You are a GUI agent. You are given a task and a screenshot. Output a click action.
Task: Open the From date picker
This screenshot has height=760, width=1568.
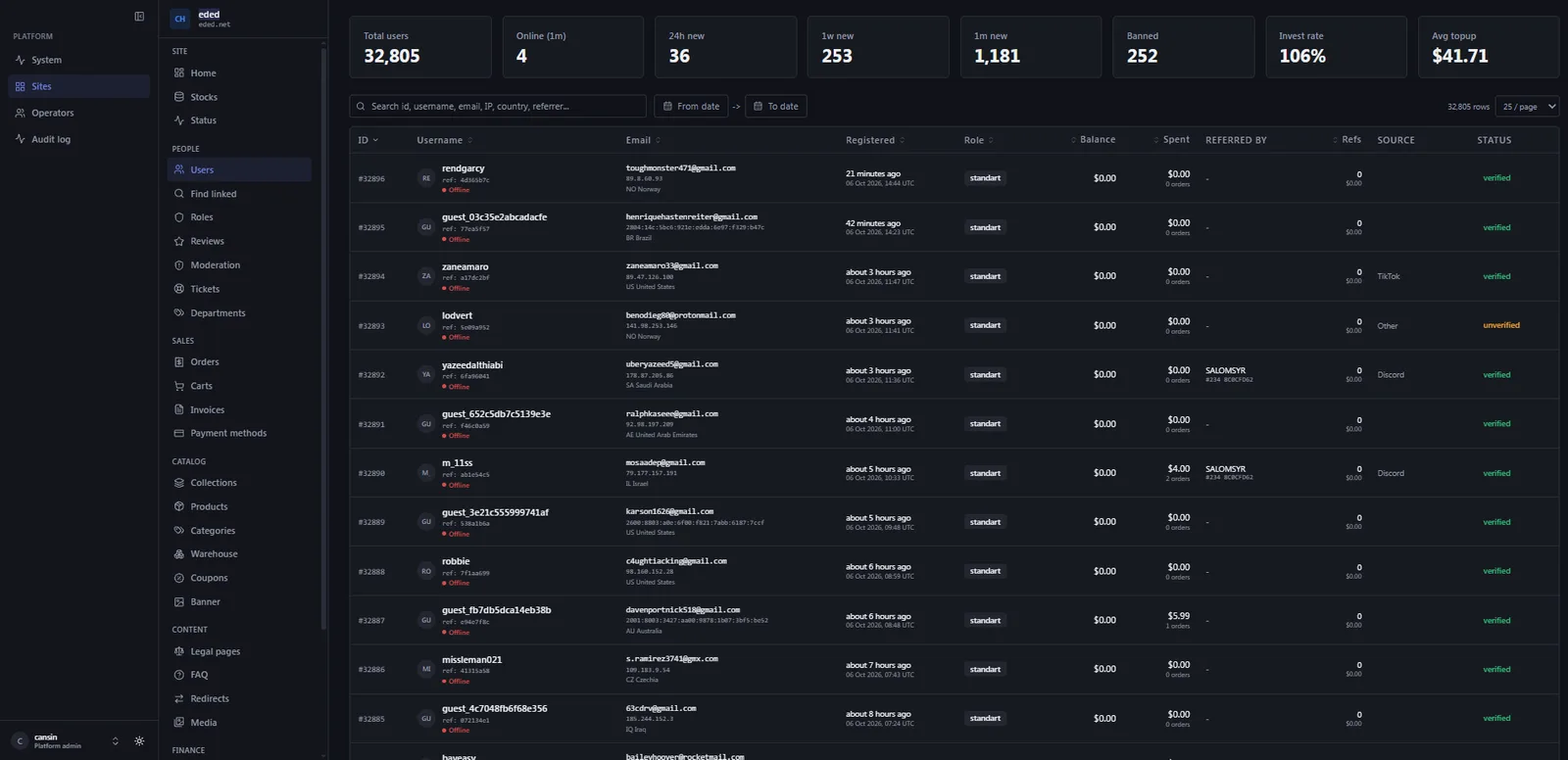[x=691, y=106]
